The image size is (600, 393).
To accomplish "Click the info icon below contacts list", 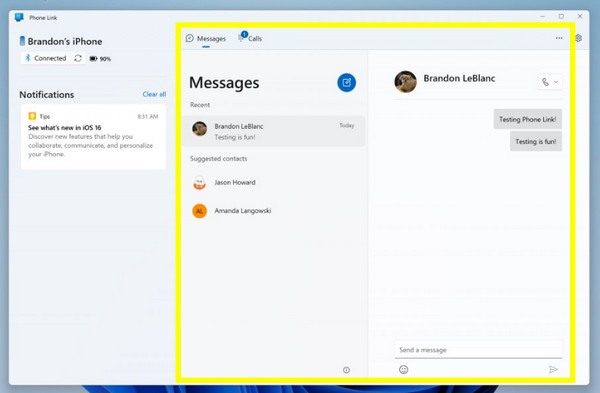I will pos(346,370).
